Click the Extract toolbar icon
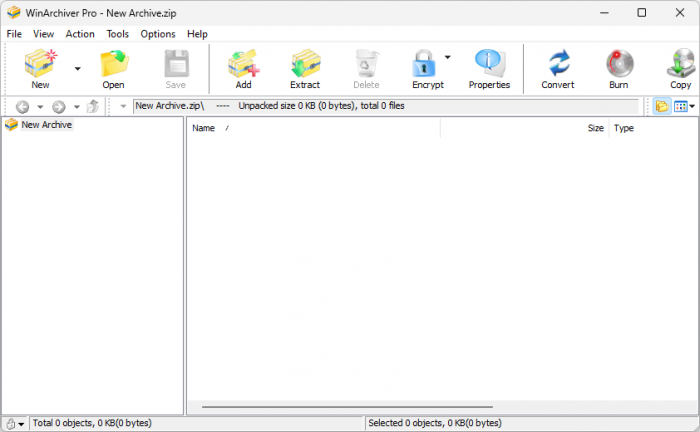 click(x=305, y=66)
